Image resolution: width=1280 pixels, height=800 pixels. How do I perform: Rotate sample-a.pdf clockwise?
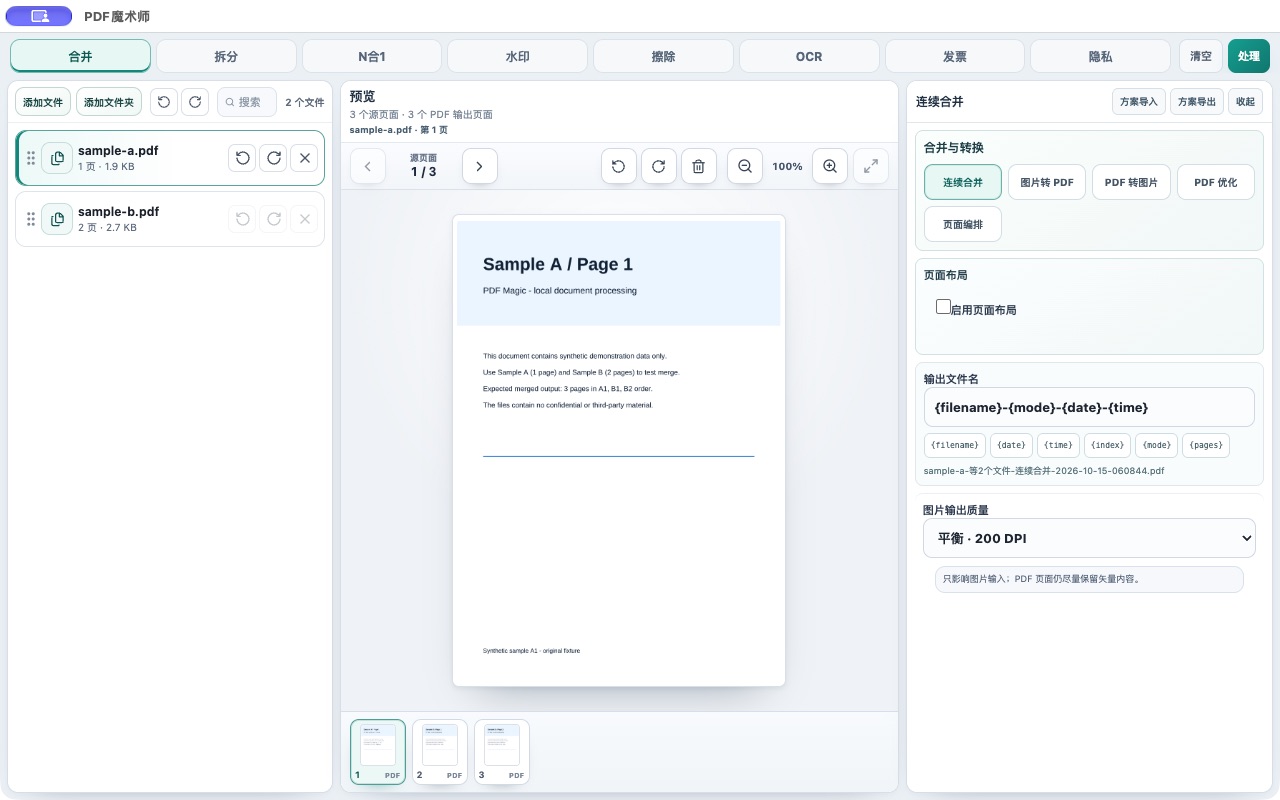[273, 158]
